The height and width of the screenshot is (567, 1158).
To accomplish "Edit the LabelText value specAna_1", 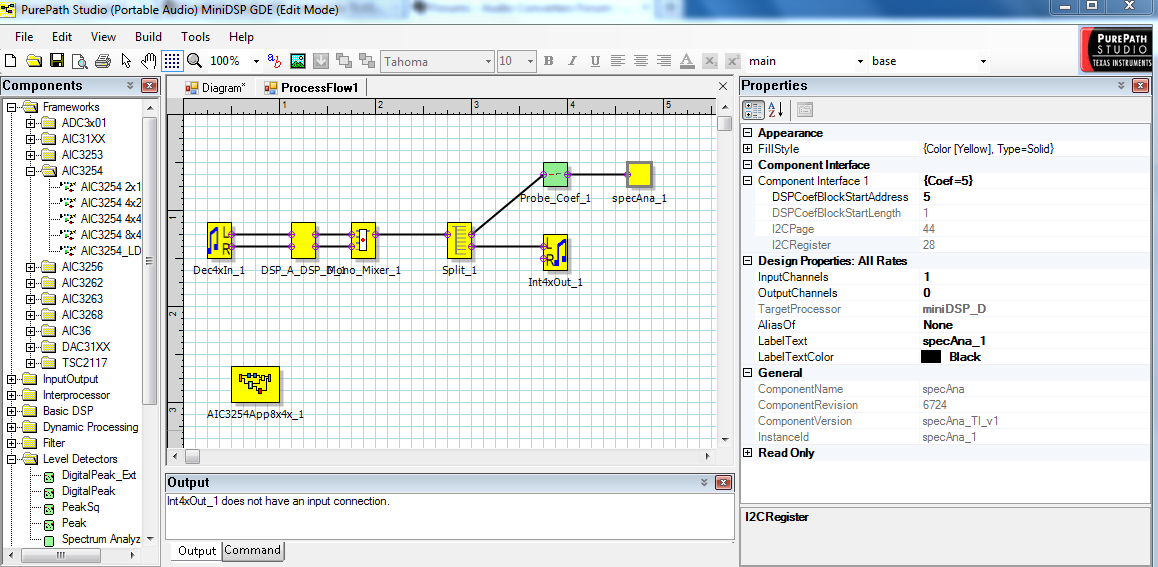I will (x=1035, y=341).
